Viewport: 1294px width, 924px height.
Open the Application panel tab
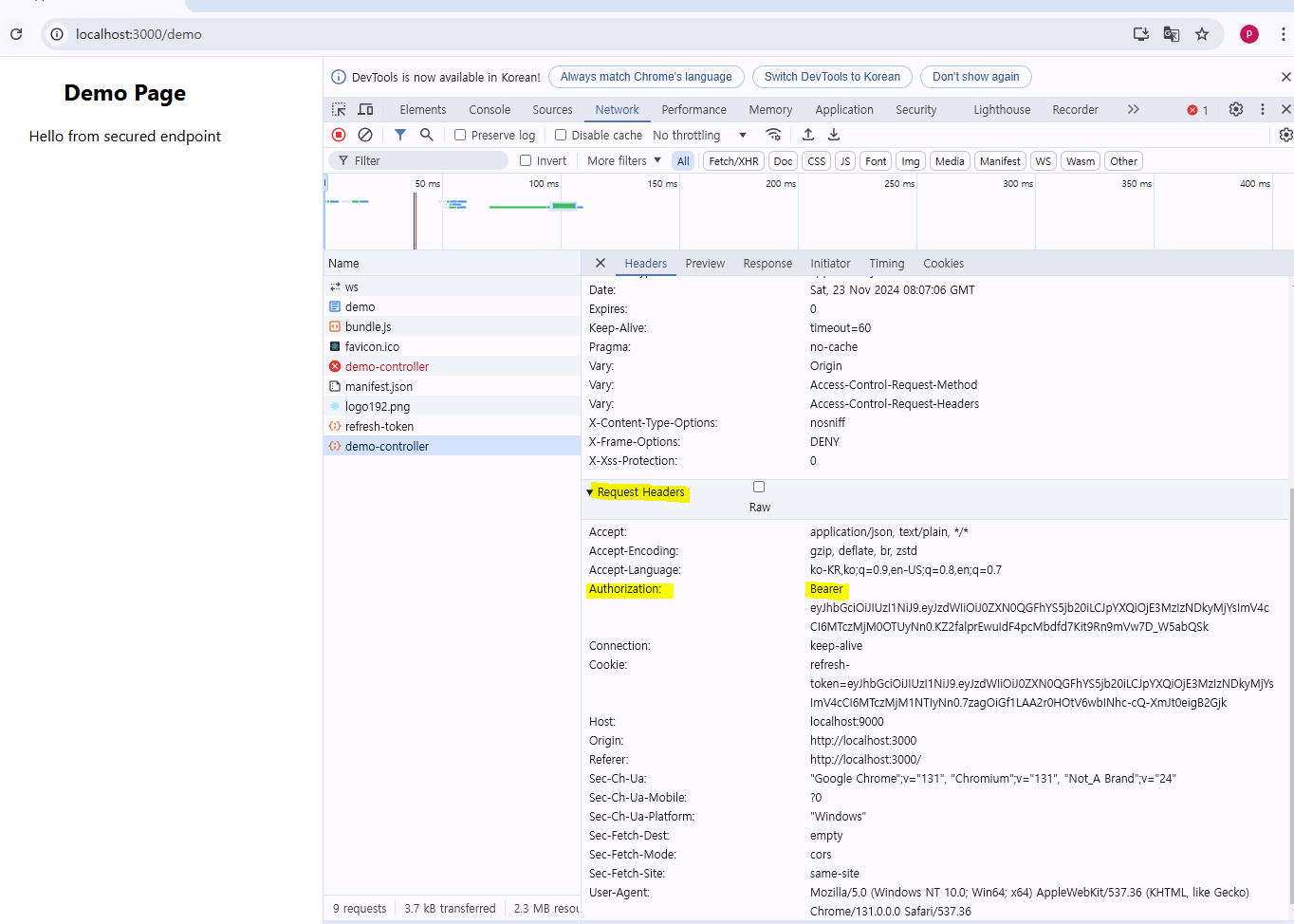(x=844, y=109)
